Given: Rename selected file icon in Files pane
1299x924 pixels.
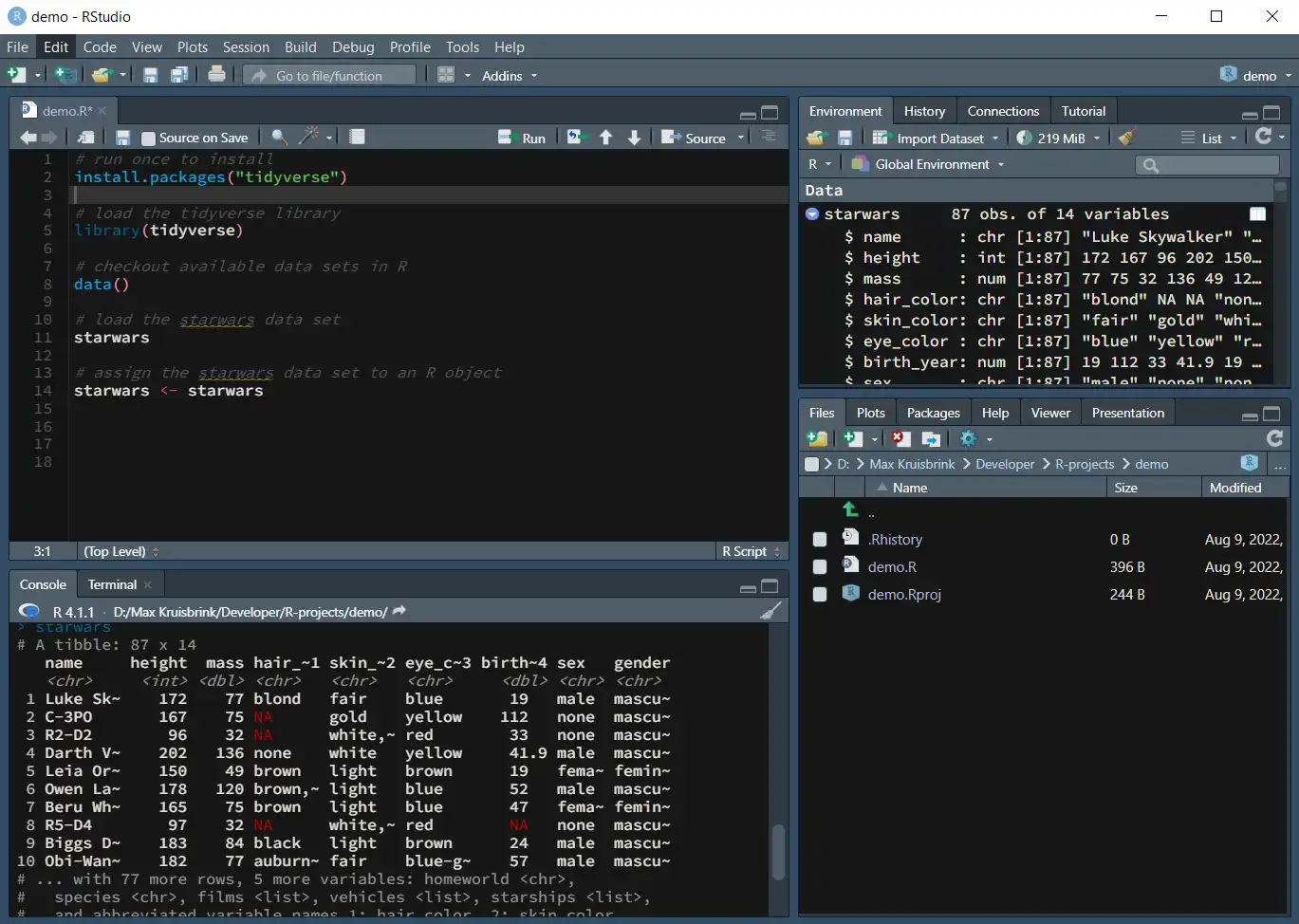Looking at the screenshot, I should pos(931,438).
